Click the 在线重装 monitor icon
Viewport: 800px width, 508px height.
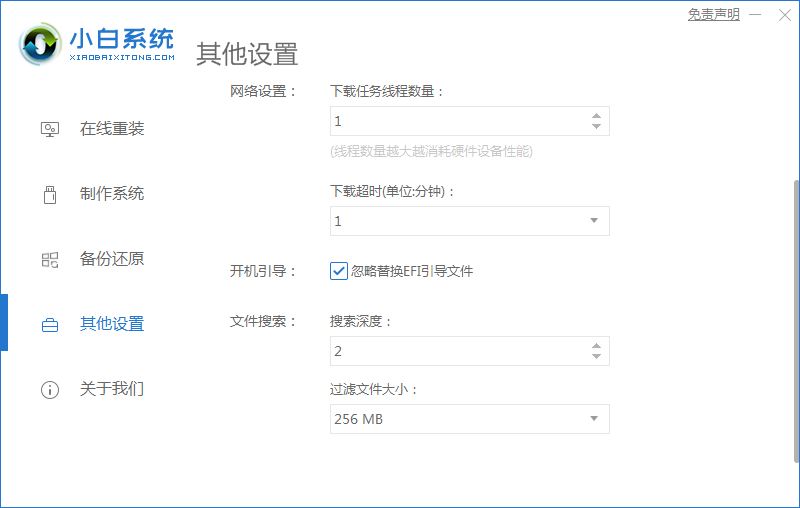50,129
